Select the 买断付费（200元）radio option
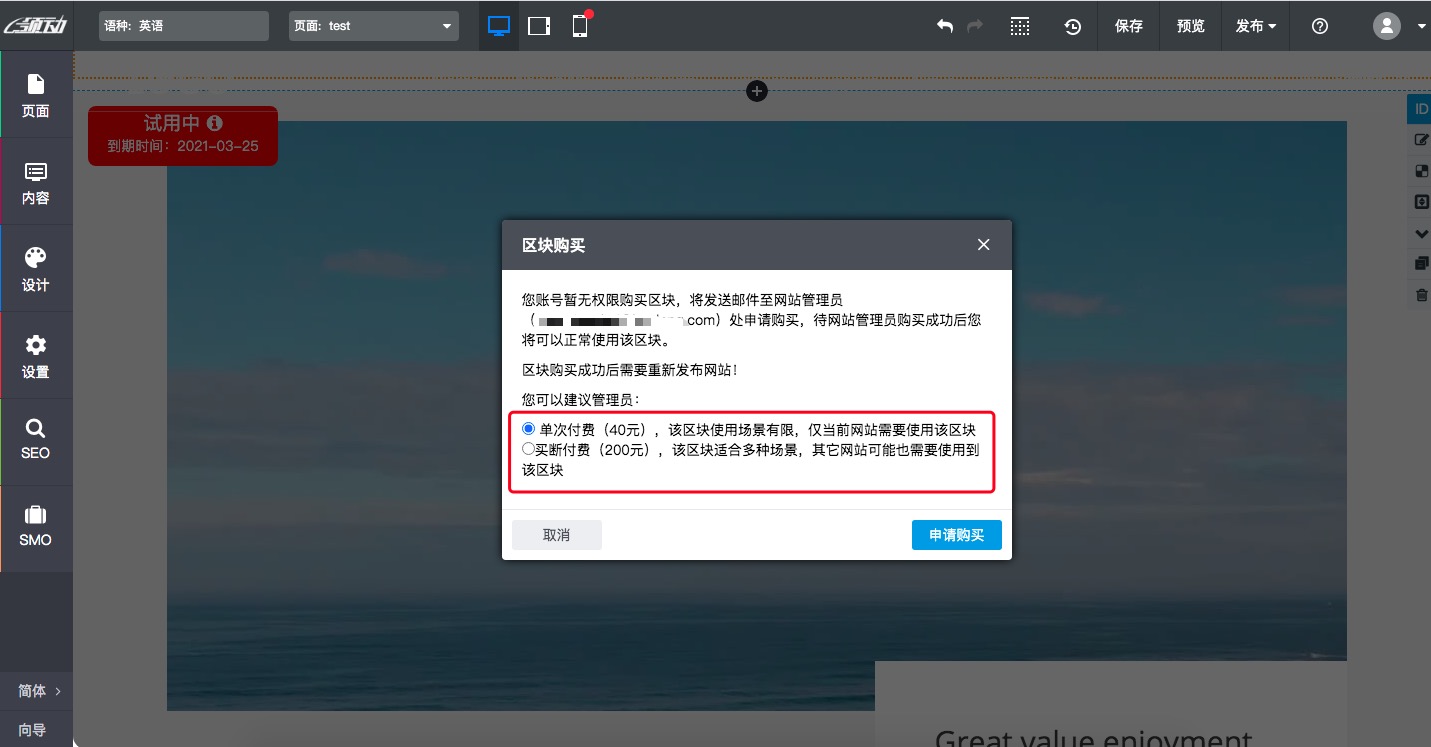This screenshot has width=1431, height=747. (x=528, y=448)
